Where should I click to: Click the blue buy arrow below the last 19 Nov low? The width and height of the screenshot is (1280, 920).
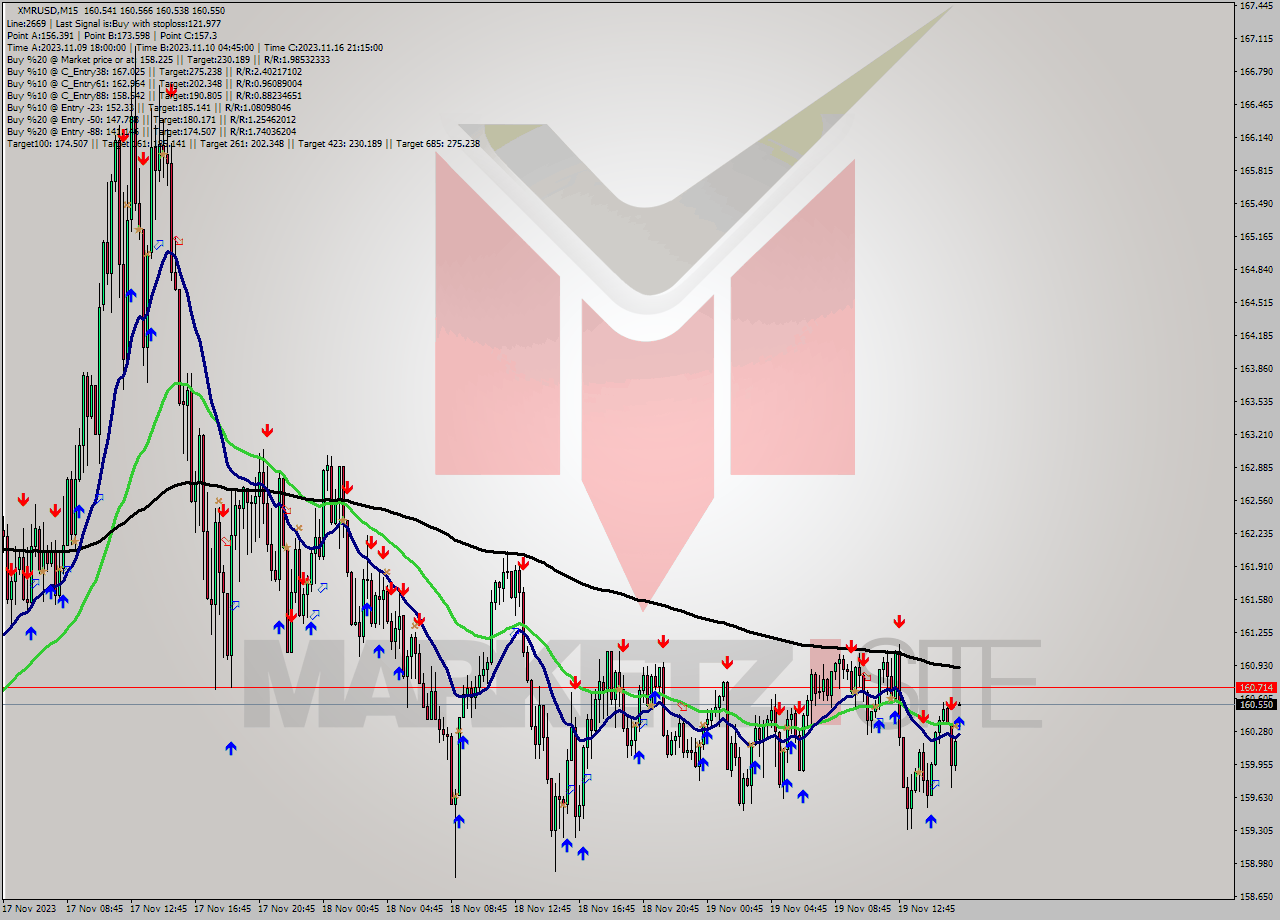(x=931, y=821)
